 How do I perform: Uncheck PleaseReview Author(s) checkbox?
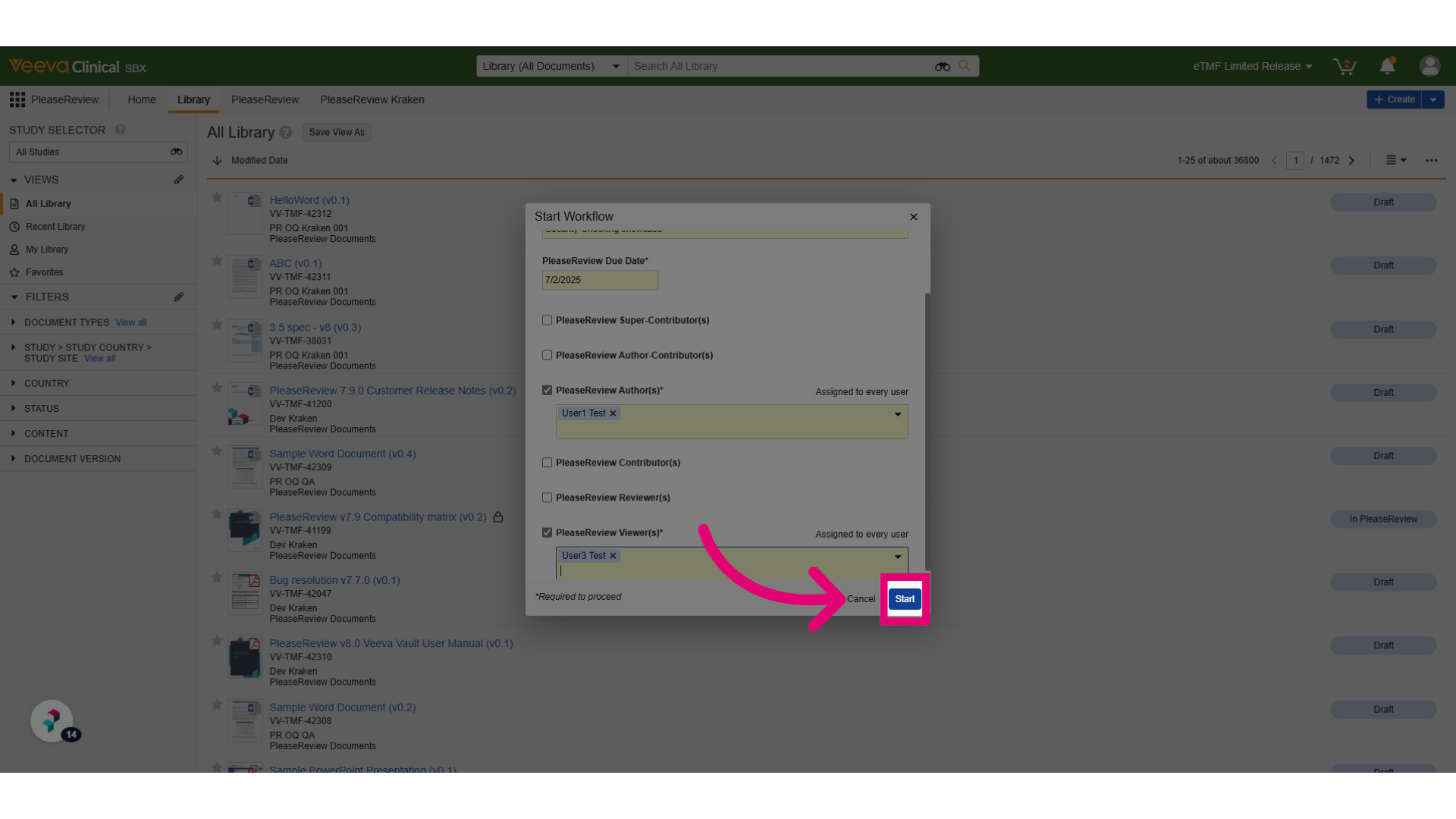(547, 390)
